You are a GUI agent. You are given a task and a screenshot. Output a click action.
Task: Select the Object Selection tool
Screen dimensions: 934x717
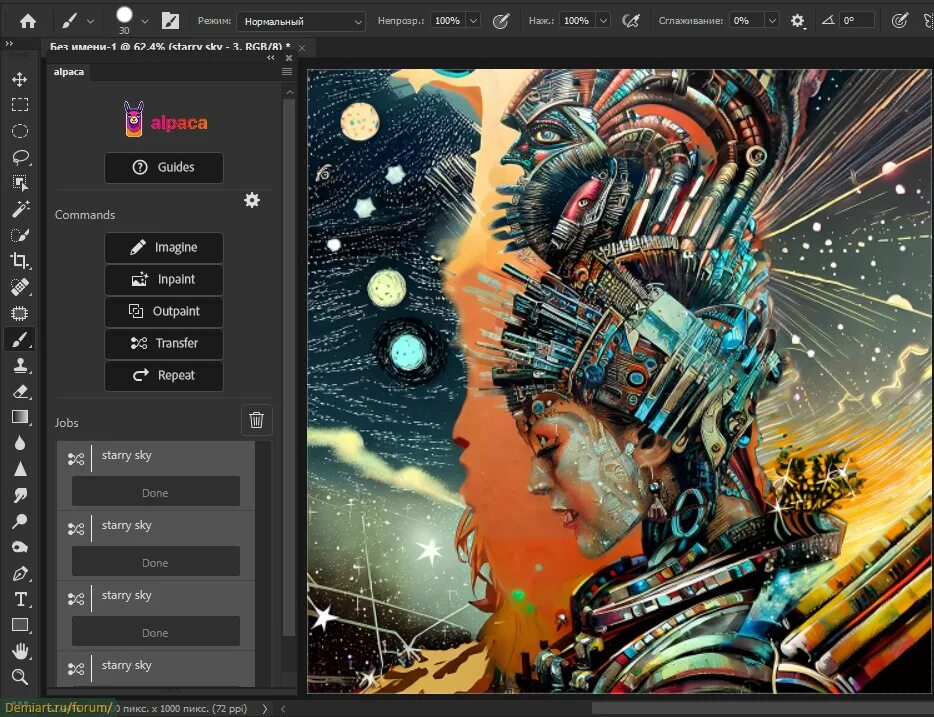click(x=20, y=183)
